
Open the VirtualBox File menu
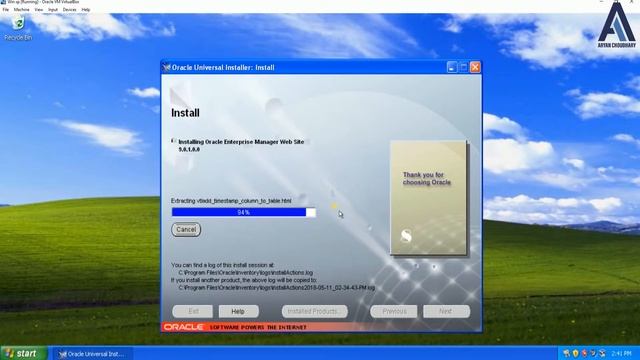pos(6,9)
